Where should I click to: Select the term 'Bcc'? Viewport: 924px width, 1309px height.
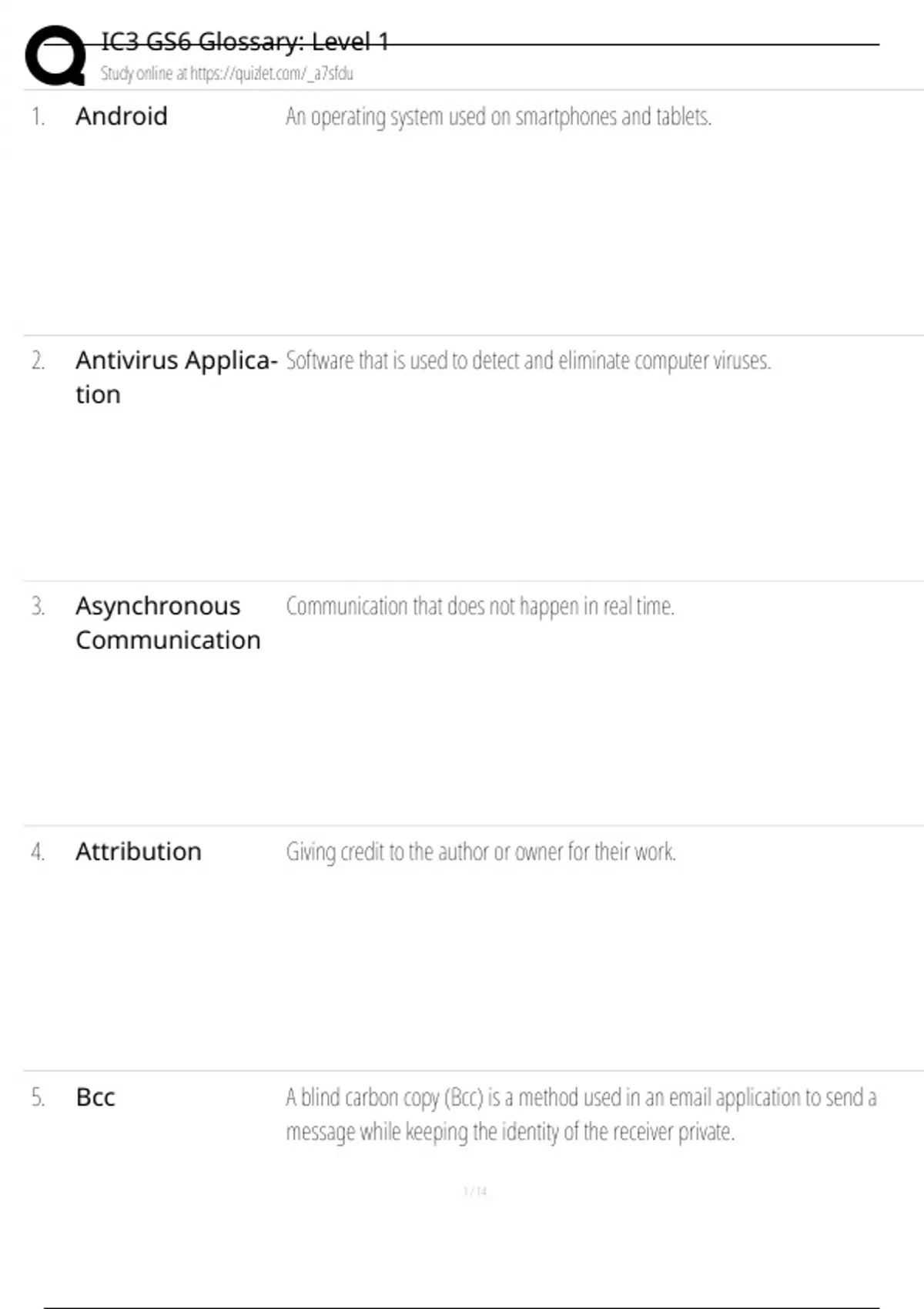click(x=95, y=1097)
